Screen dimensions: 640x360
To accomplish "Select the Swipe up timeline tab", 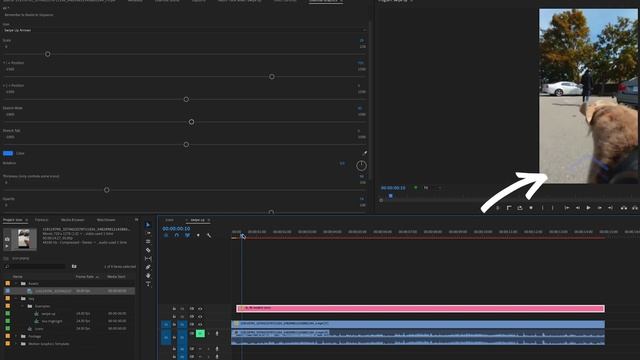I will tap(198, 220).
